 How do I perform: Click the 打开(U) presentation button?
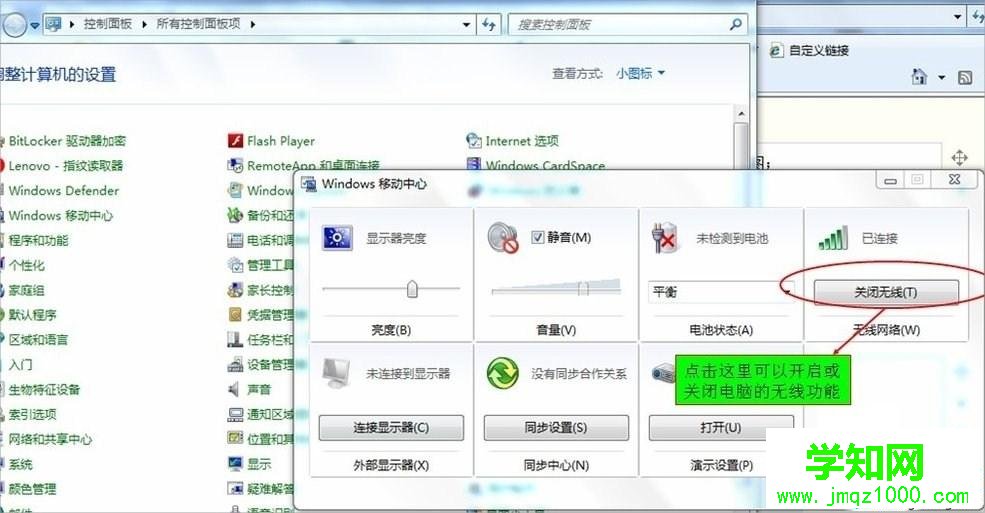click(721, 428)
